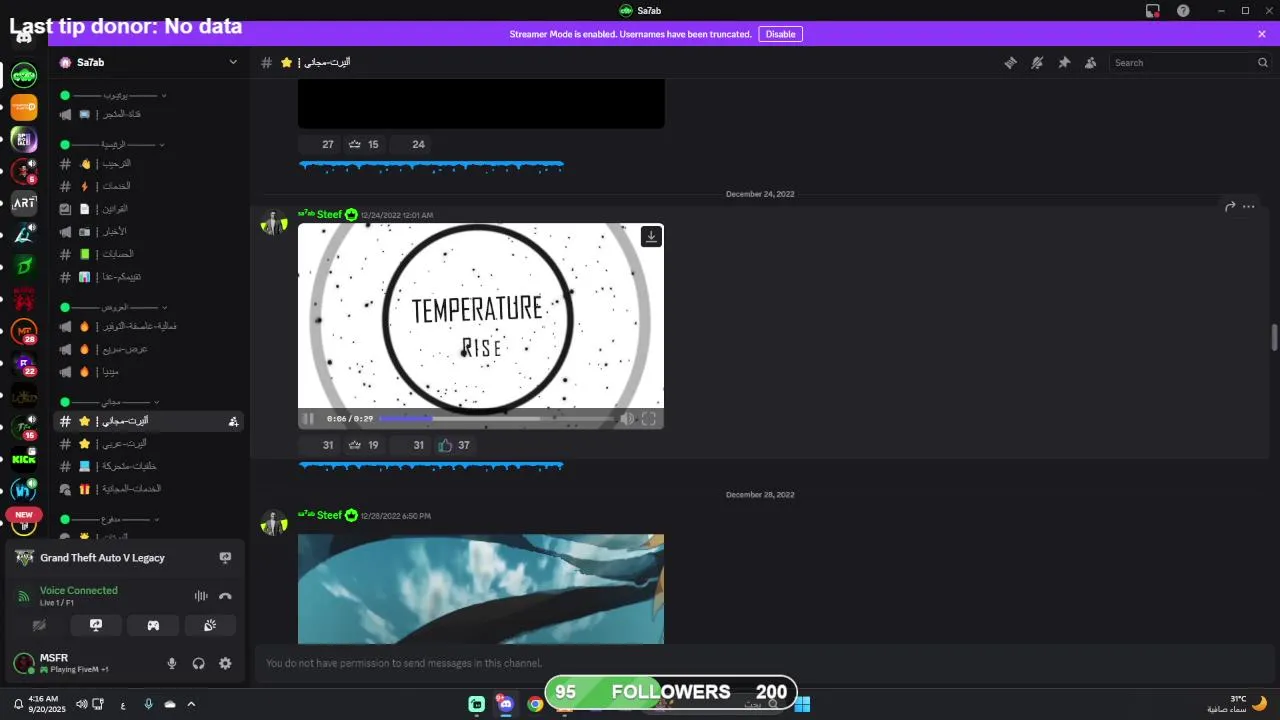1280x720 pixels.
Task: Open the Threads icon in channel header
Action: 1010,62
